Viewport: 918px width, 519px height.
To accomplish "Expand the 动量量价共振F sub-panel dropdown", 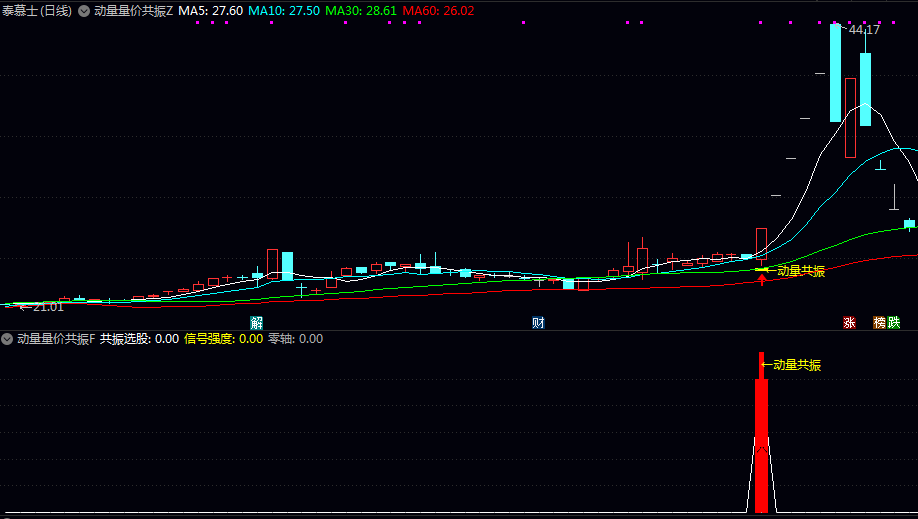I will tap(7, 339).
